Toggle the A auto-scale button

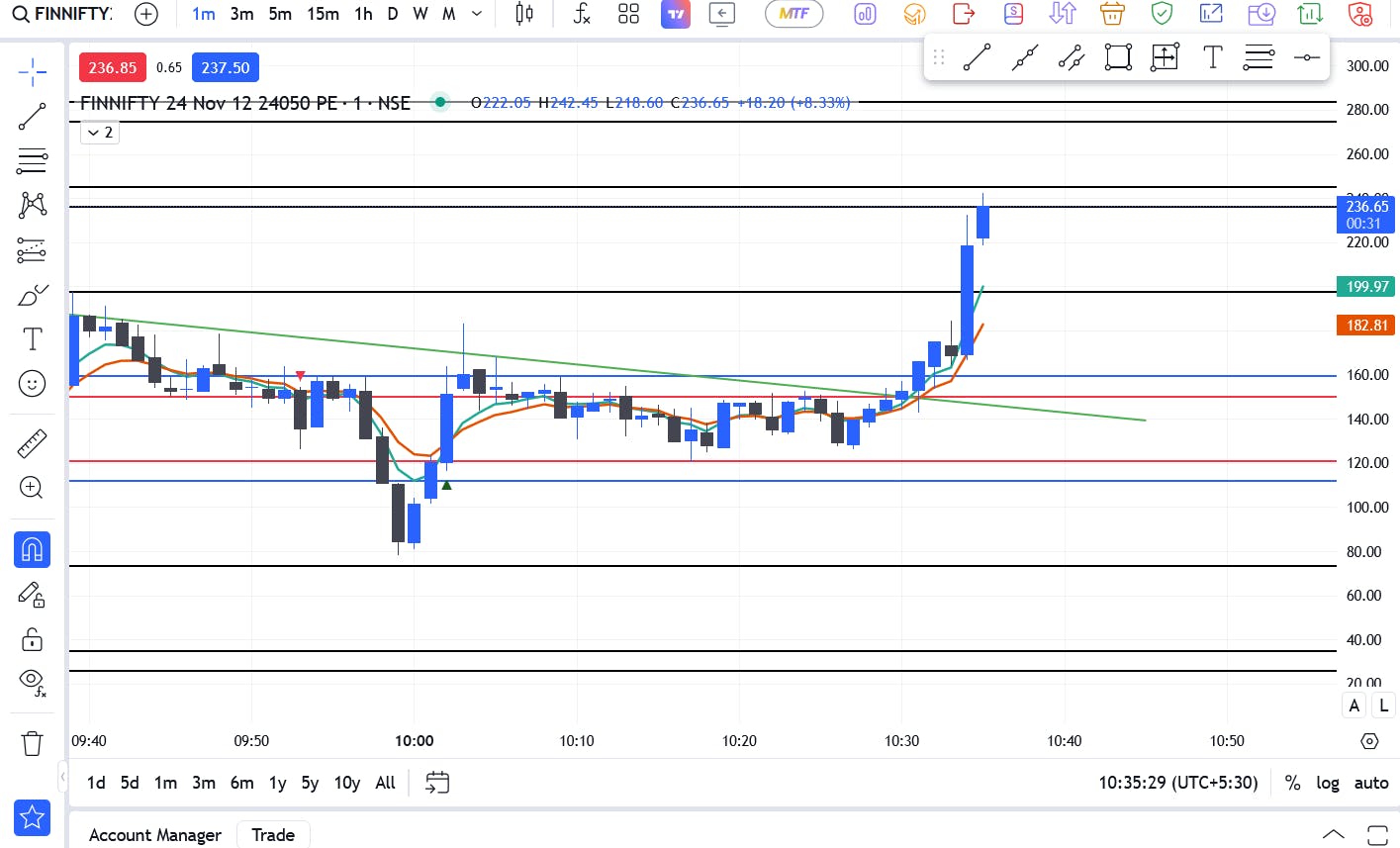[x=1354, y=706]
